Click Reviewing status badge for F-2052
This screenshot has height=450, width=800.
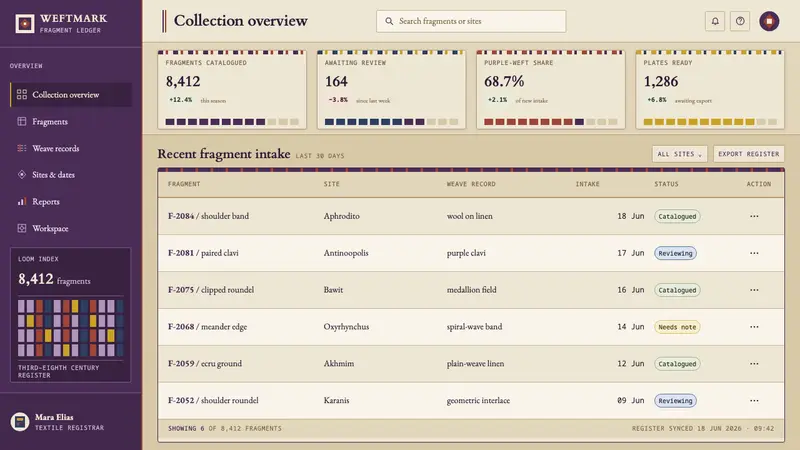coord(676,401)
